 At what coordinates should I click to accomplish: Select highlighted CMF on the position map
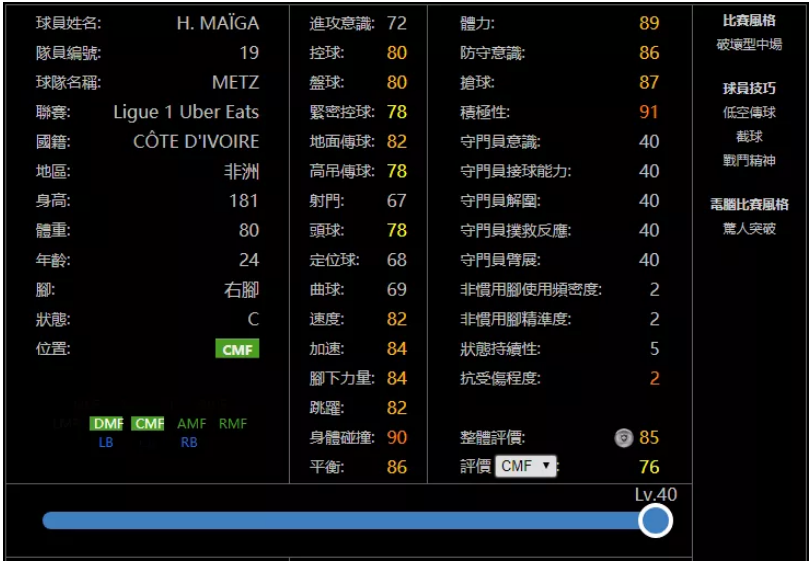(x=148, y=424)
